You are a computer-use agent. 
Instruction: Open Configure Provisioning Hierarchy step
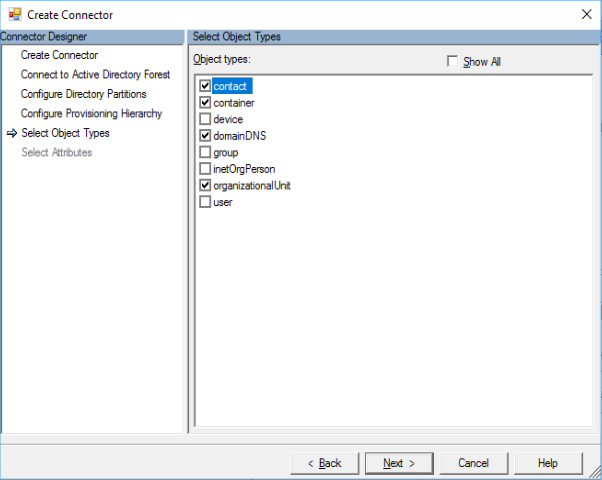tap(91, 113)
